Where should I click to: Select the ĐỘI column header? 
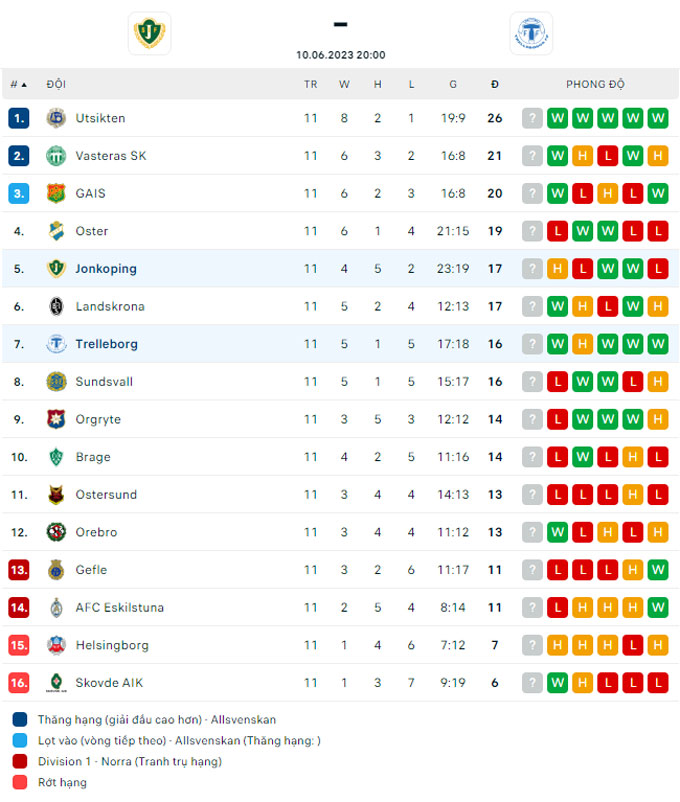point(56,84)
